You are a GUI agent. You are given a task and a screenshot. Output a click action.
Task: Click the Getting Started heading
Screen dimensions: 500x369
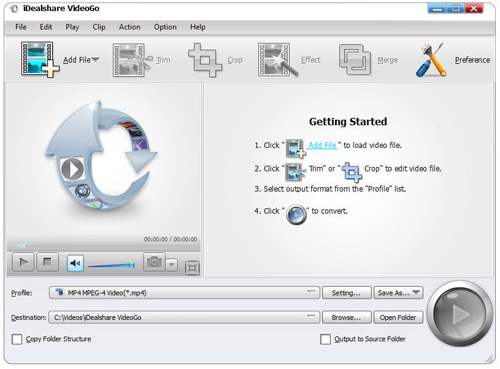coord(348,122)
